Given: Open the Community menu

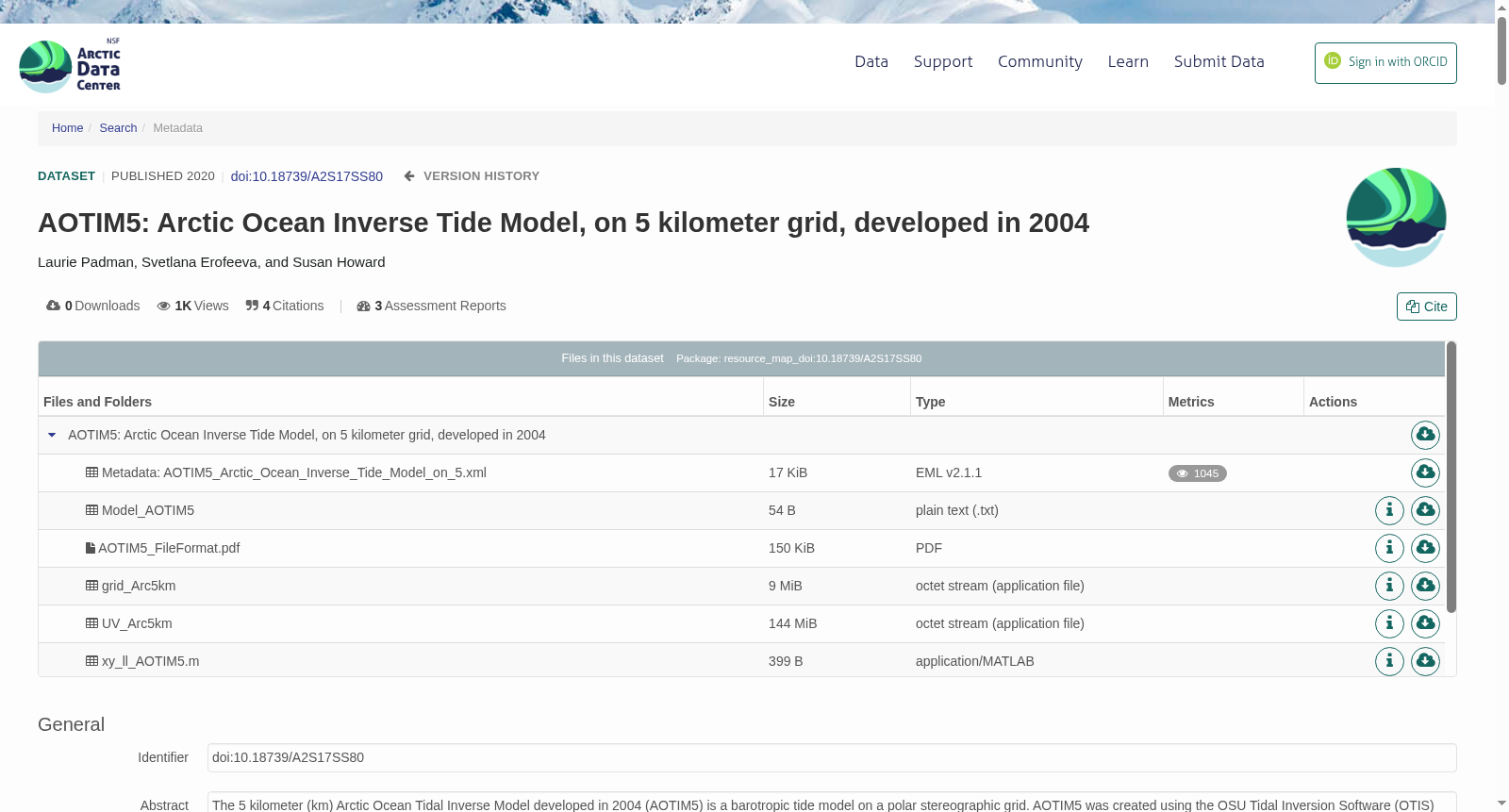Looking at the screenshot, I should tap(1040, 61).
